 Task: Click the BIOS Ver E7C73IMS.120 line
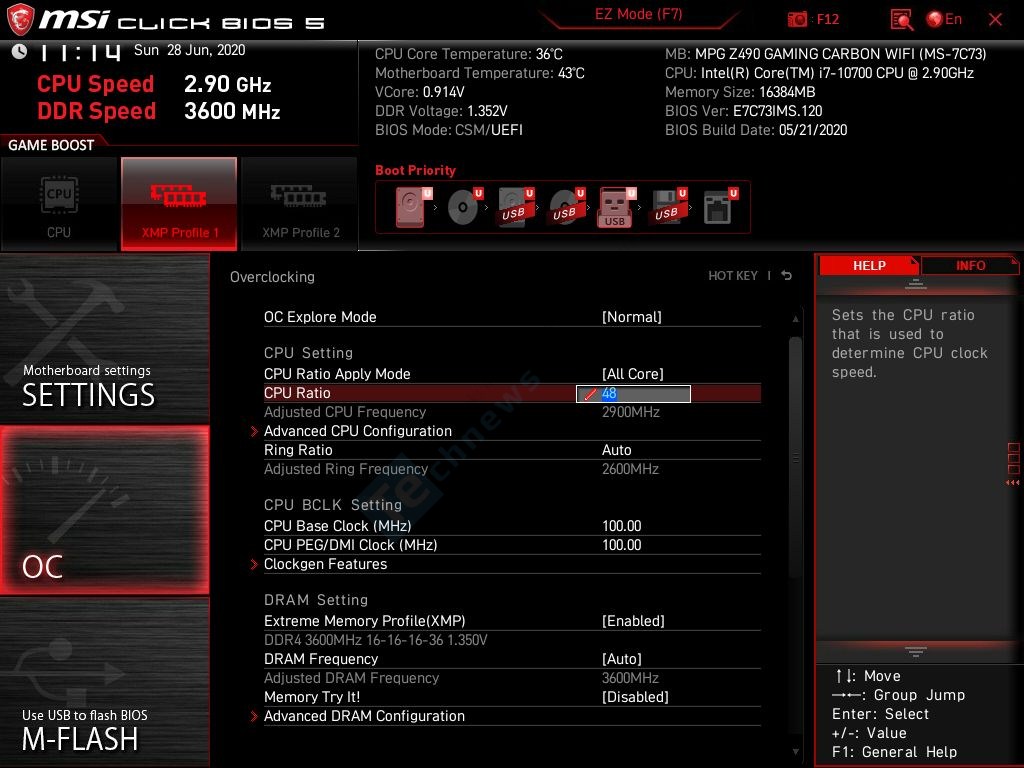[743, 111]
